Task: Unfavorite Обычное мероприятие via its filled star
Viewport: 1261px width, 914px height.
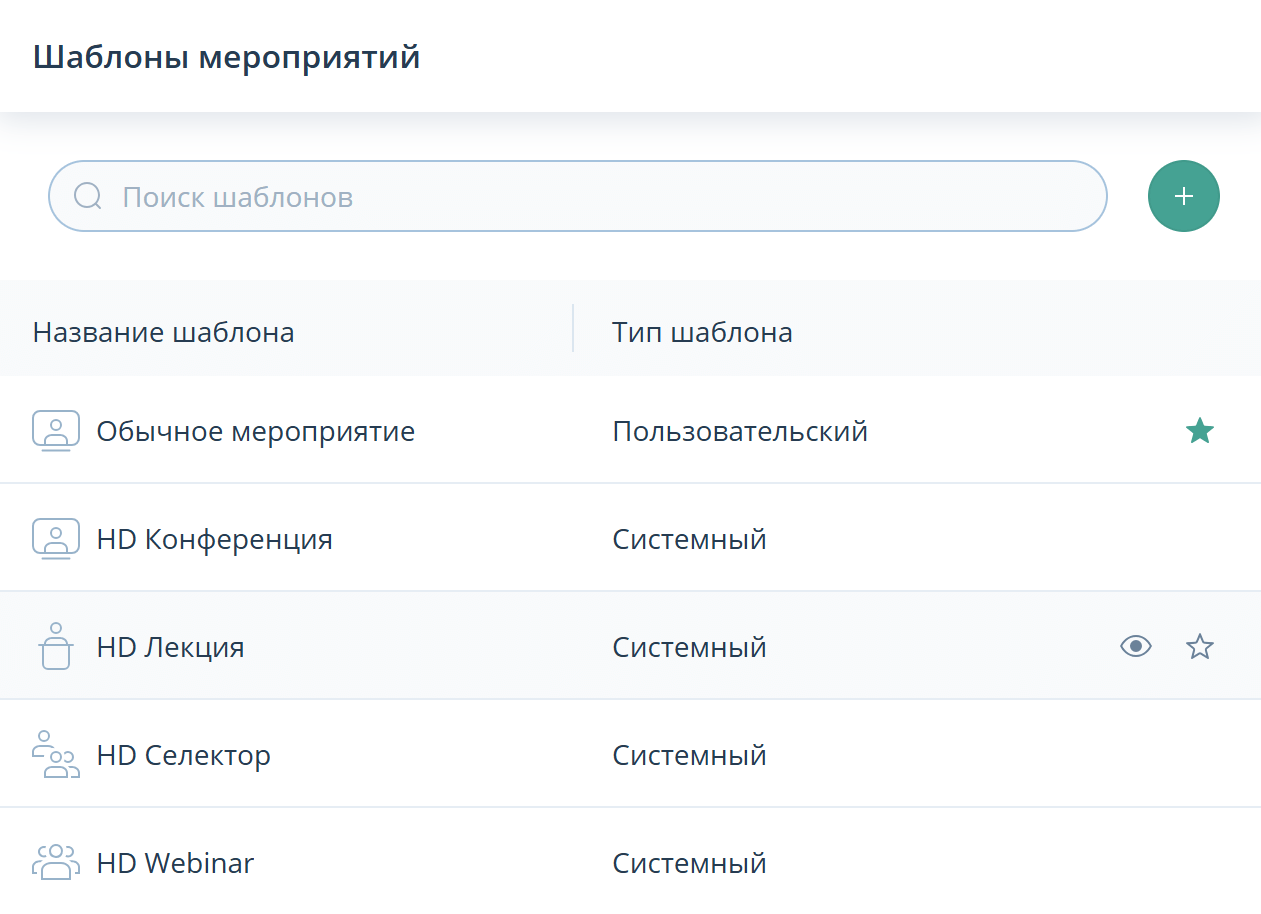Action: [x=1199, y=430]
